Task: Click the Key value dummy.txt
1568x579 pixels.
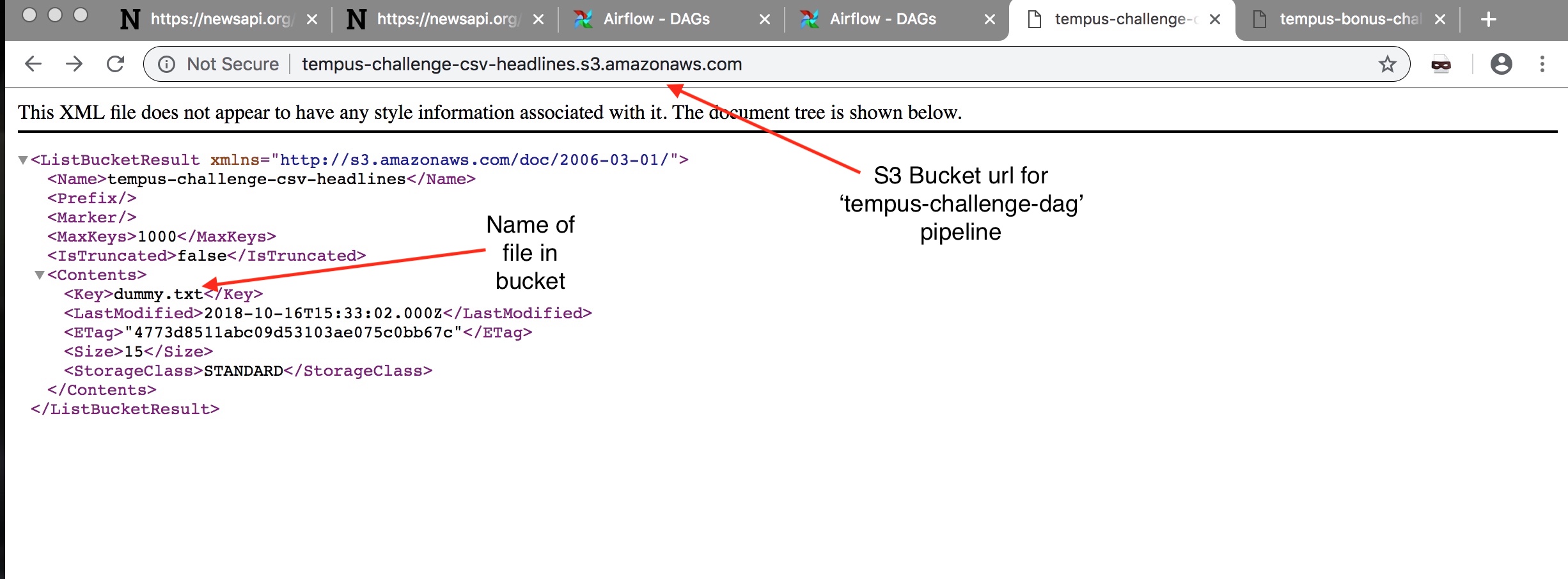Action: 158,294
